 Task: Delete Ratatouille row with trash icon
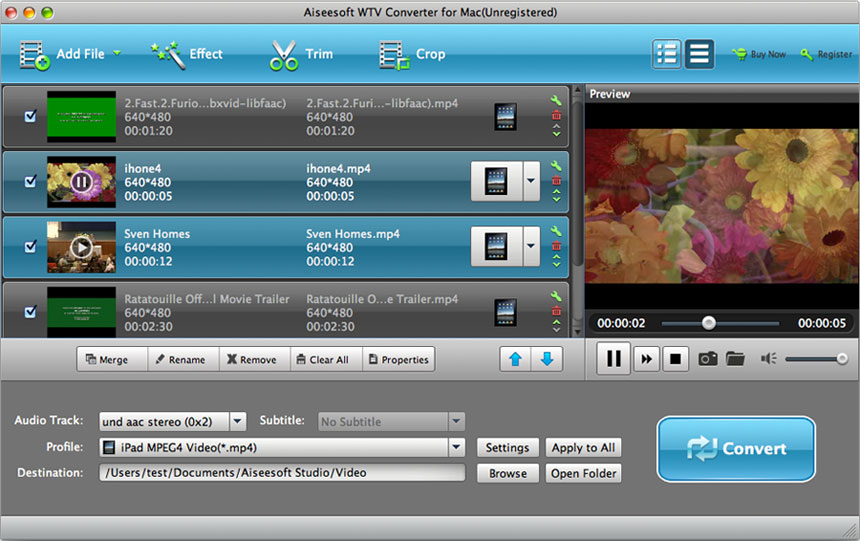(556, 311)
